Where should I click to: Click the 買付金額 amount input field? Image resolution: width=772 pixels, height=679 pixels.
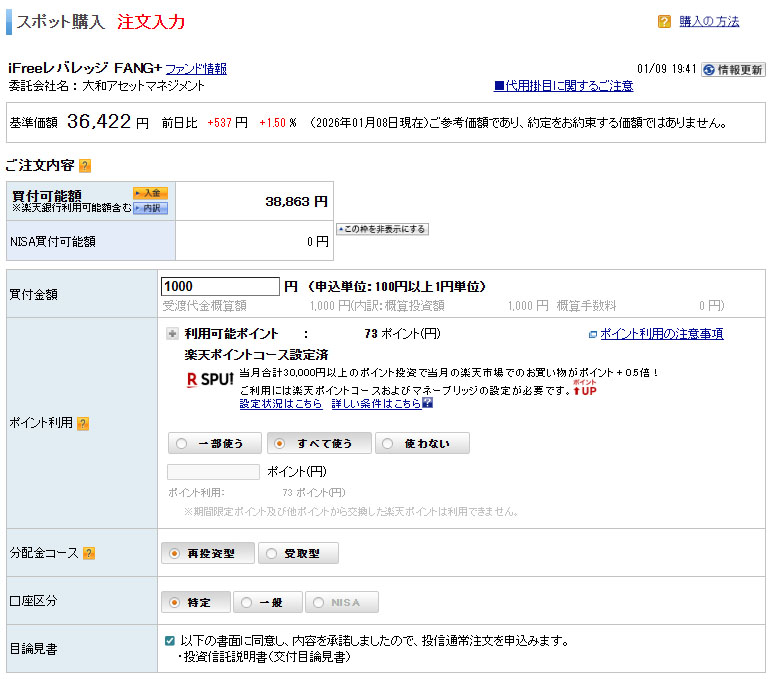(219, 286)
